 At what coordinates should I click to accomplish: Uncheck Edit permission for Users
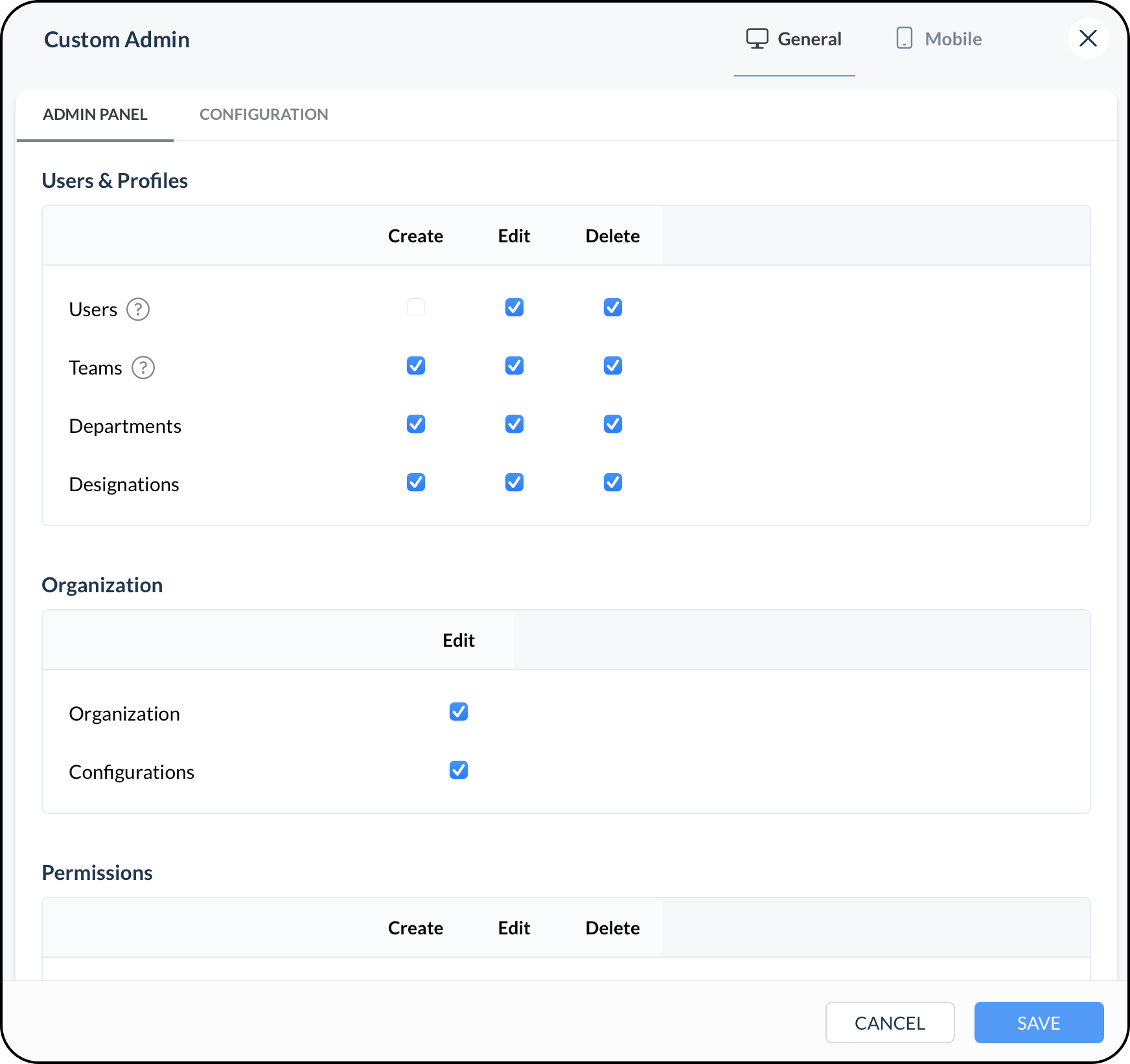514,307
